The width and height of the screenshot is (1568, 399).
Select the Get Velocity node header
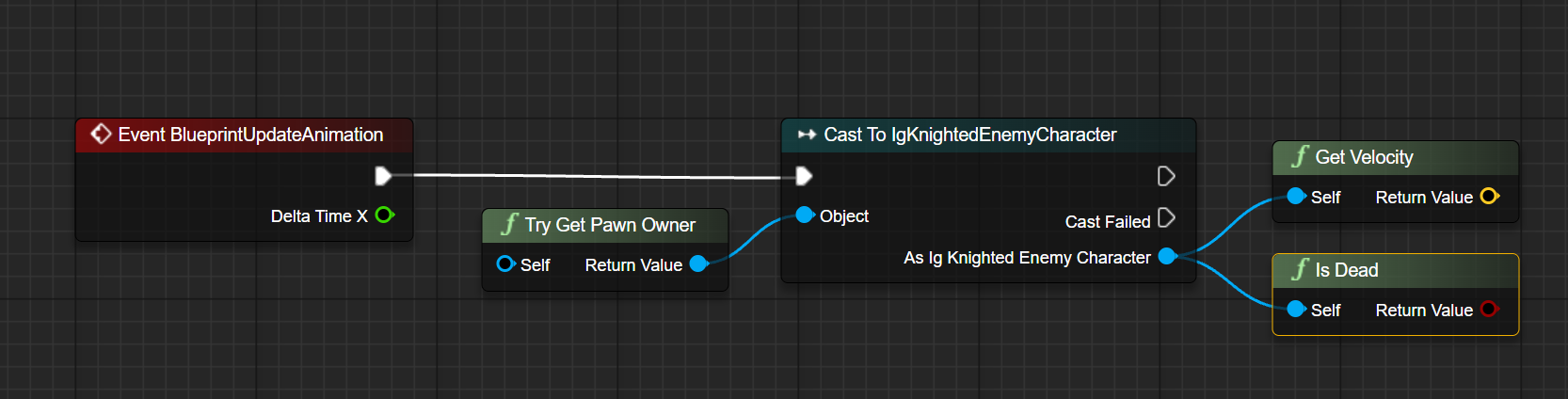point(1396,157)
